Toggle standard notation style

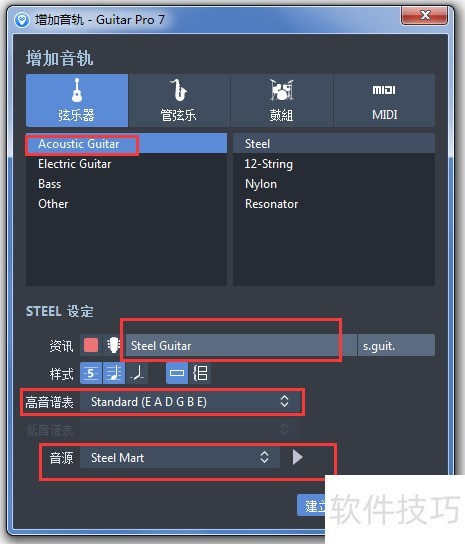[114, 373]
